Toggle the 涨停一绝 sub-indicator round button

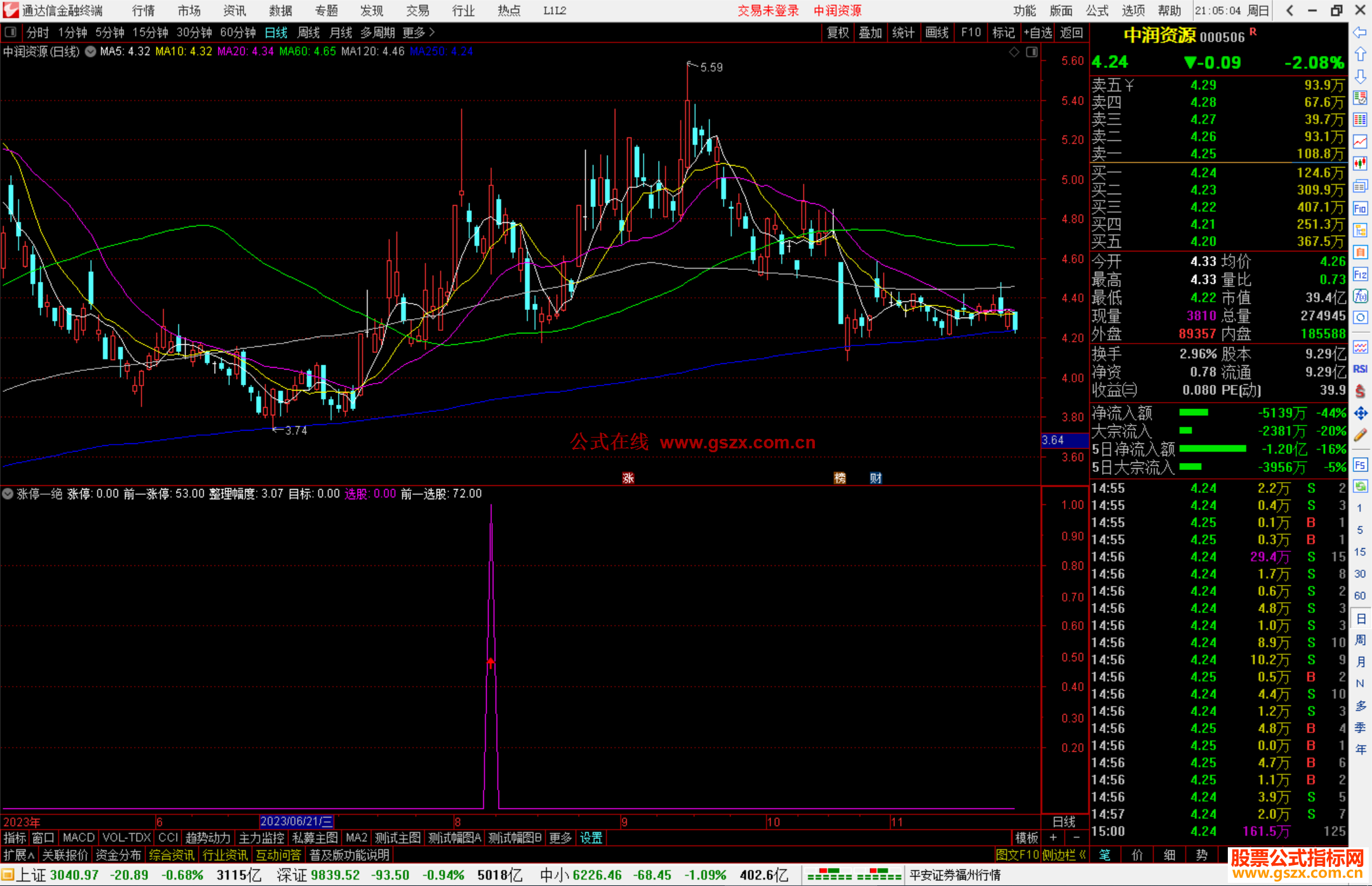(8, 493)
